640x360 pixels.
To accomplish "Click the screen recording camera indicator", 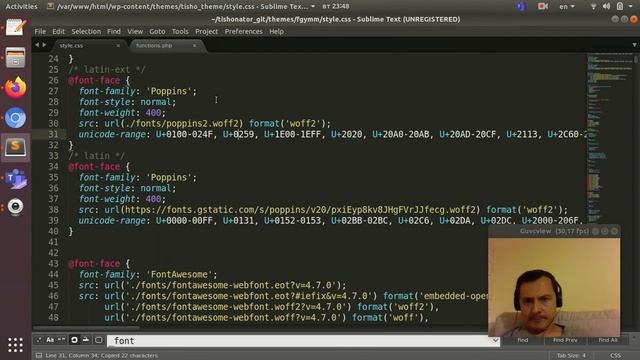I will tap(542, 6).
